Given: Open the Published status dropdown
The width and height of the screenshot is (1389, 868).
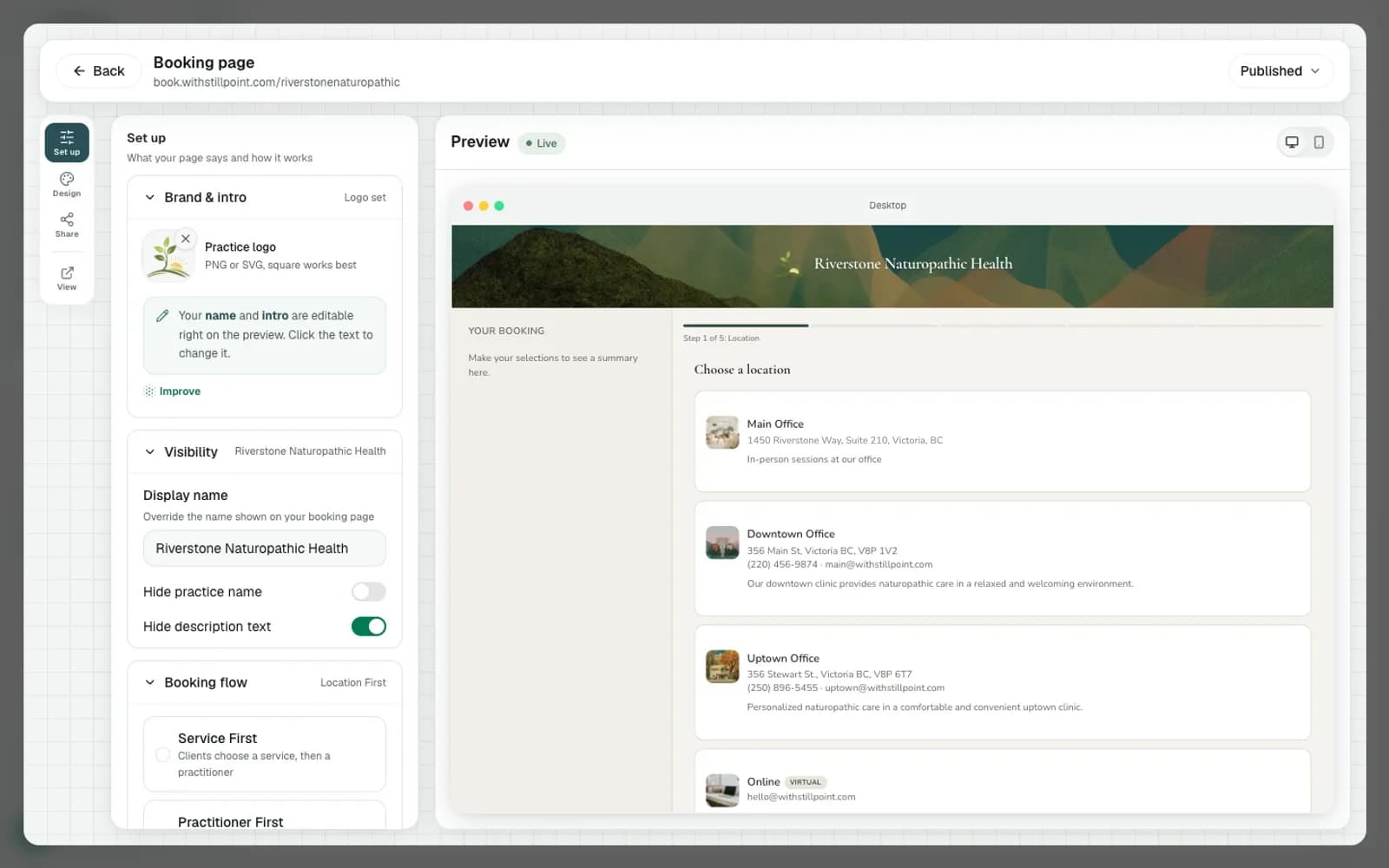Looking at the screenshot, I should pyautogui.click(x=1280, y=71).
